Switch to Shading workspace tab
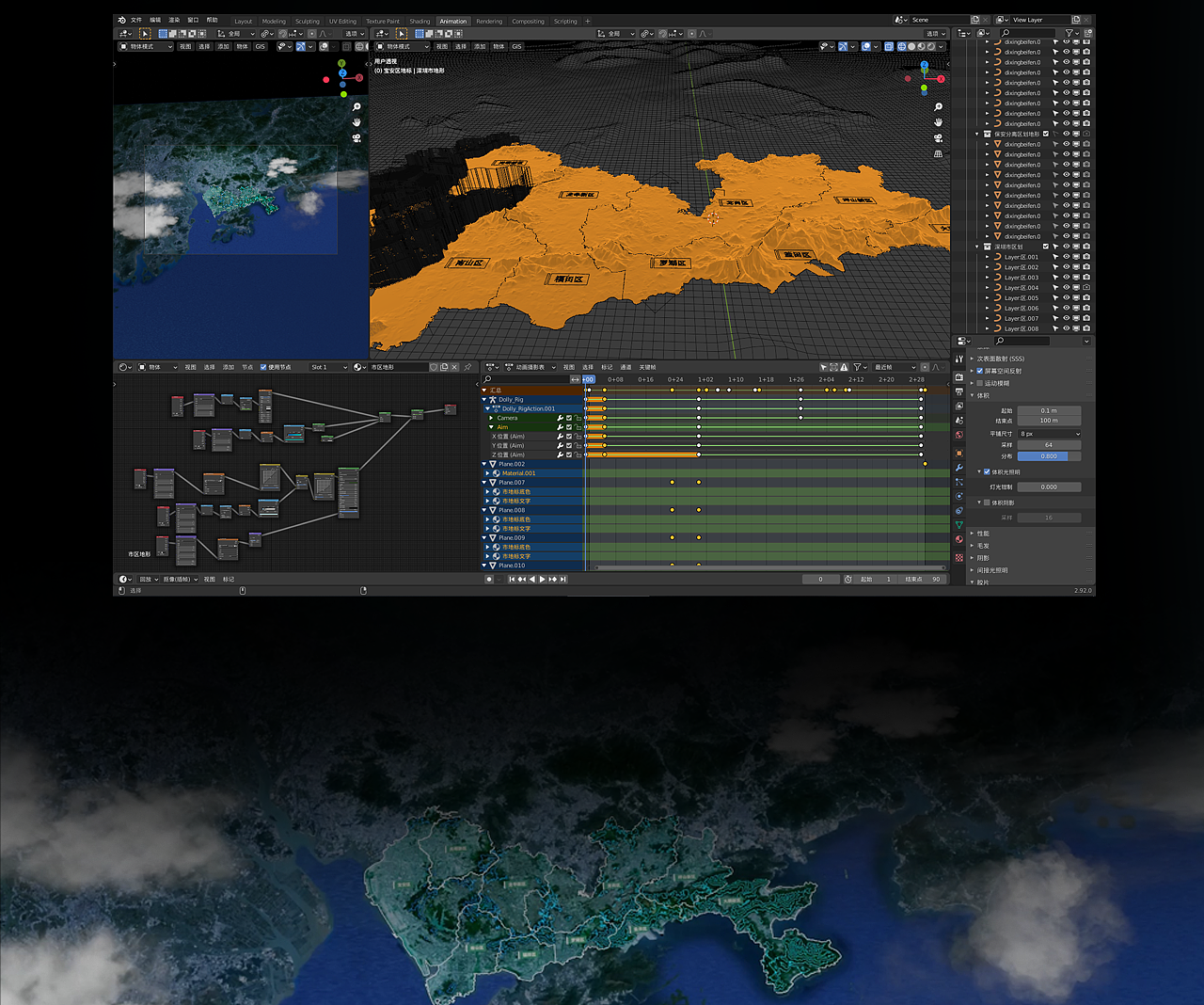This screenshot has height=1005, width=1204. pyautogui.click(x=420, y=21)
